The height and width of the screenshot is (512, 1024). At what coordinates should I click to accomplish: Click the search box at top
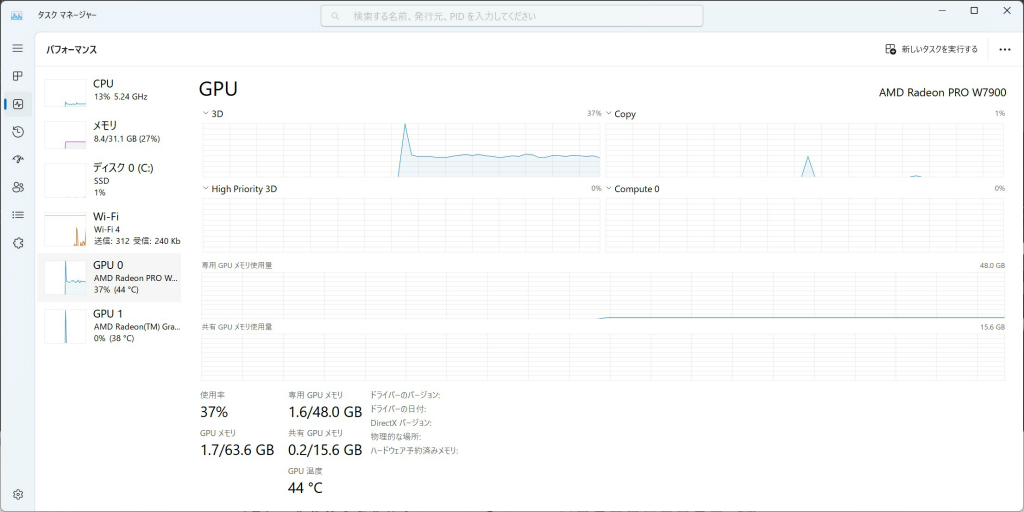511,16
